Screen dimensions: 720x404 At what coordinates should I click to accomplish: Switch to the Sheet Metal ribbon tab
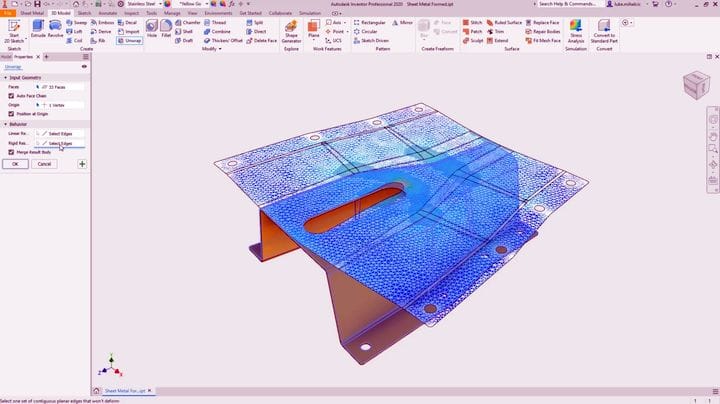(33, 13)
